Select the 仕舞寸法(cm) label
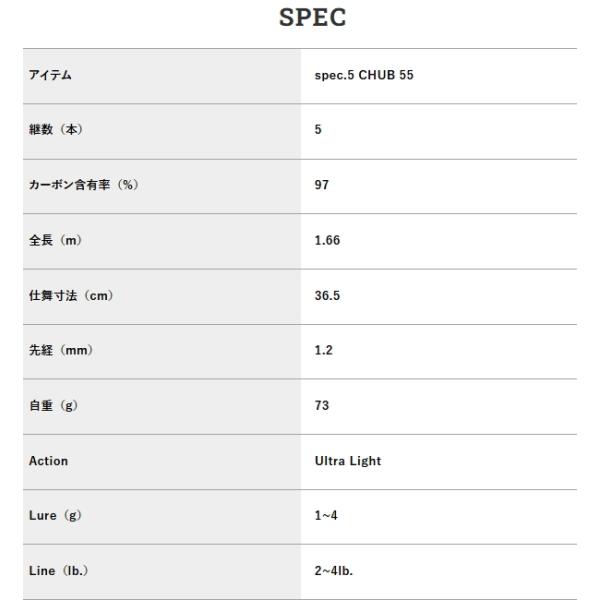 (x=72, y=295)
